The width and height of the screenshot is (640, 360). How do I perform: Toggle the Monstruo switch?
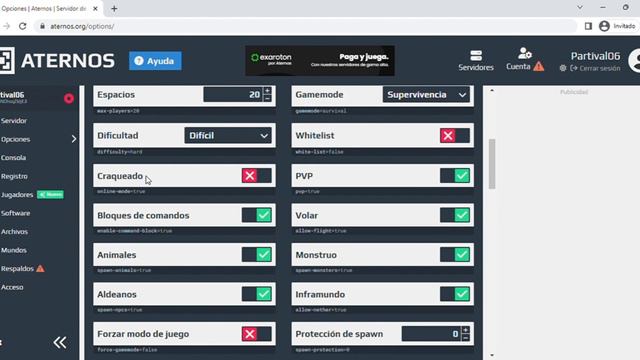(x=455, y=255)
